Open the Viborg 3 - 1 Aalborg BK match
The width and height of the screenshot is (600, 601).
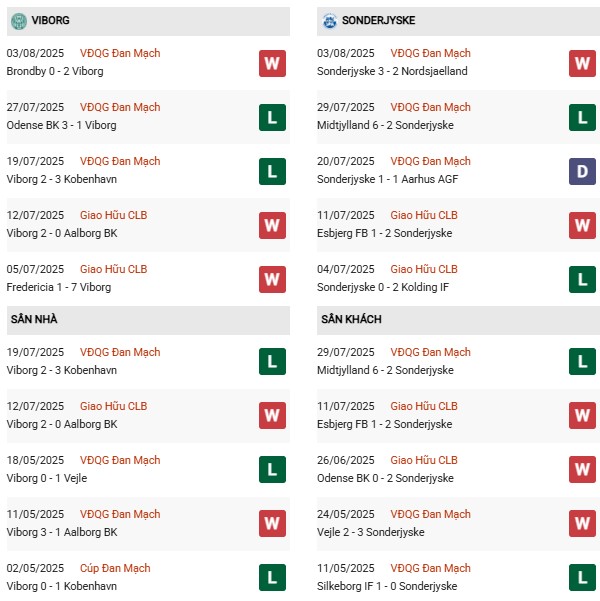[62, 532]
